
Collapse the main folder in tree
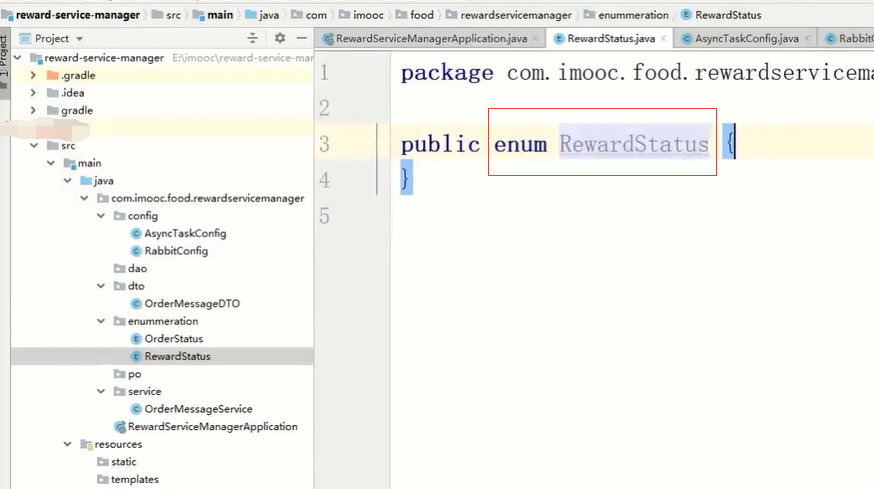(51, 163)
